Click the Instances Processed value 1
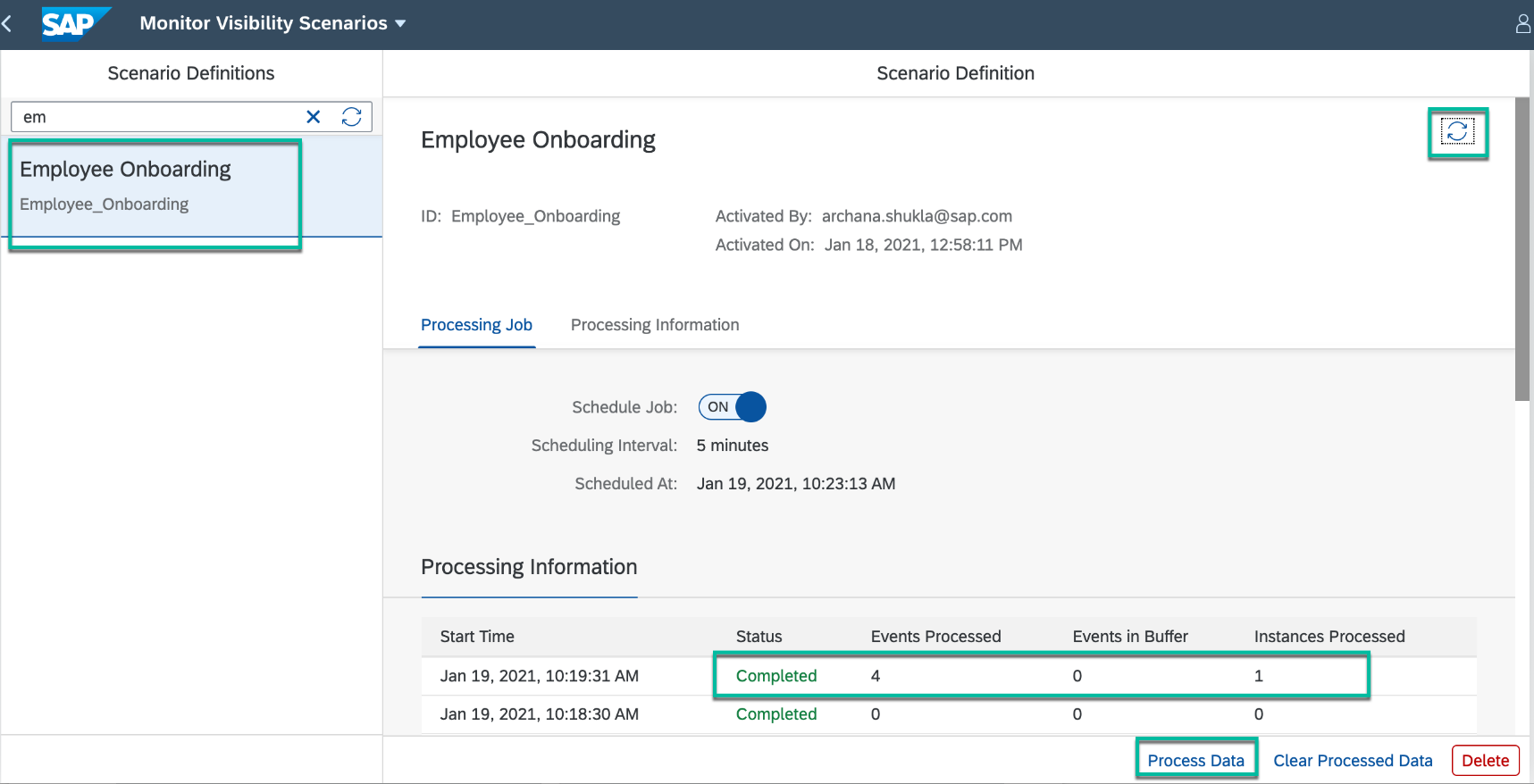The width and height of the screenshot is (1534, 784). (1259, 676)
